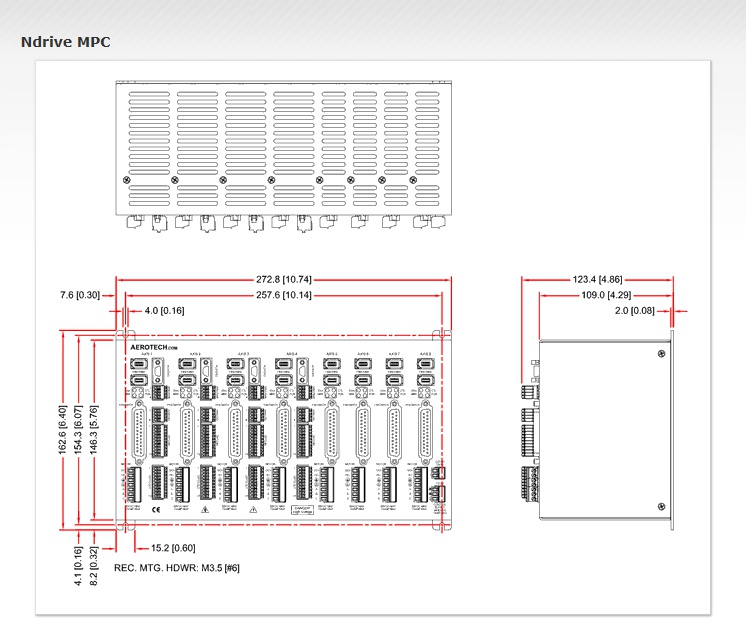746x636 pixels.
Task: Click the Danger High Voltage label box
Action: click(302, 510)
